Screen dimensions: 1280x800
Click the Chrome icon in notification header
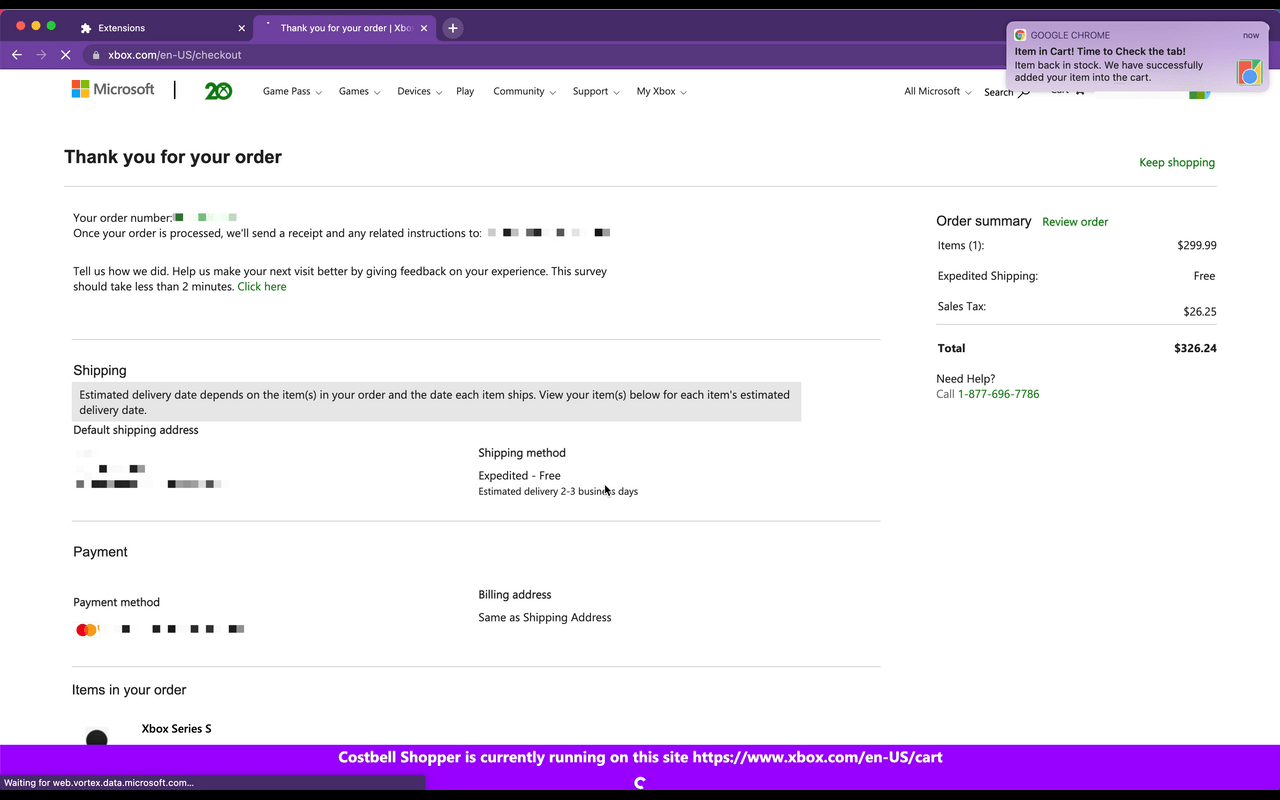[1020, 35]
